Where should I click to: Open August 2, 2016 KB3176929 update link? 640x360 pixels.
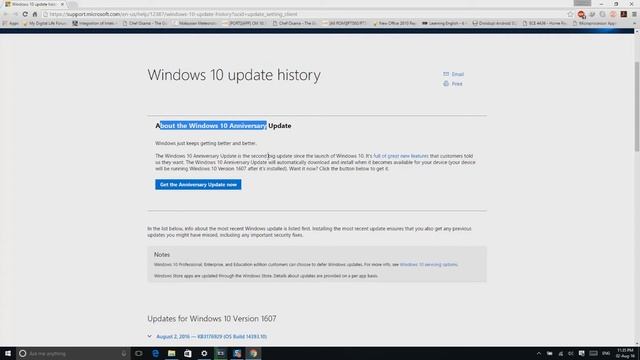click(211, 337)
